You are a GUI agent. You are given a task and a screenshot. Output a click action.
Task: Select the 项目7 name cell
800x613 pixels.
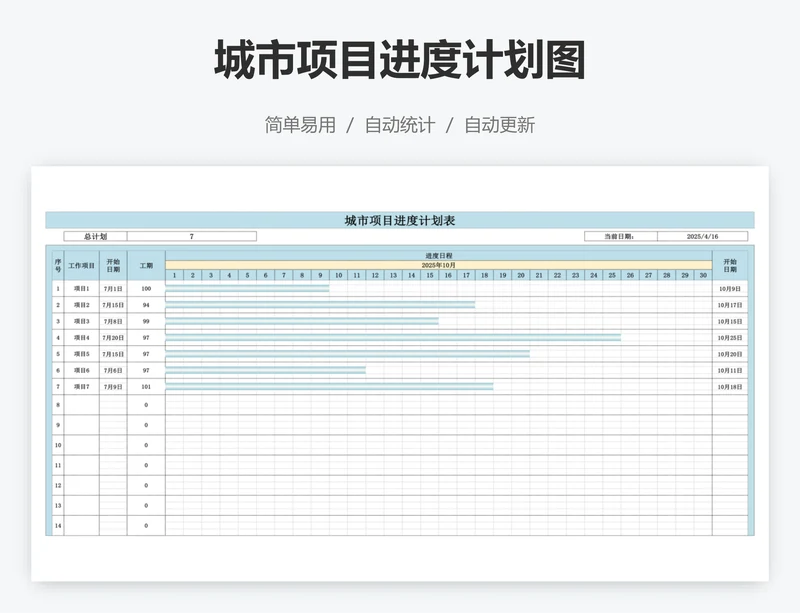pyautogui.click(x=82, y=386)
